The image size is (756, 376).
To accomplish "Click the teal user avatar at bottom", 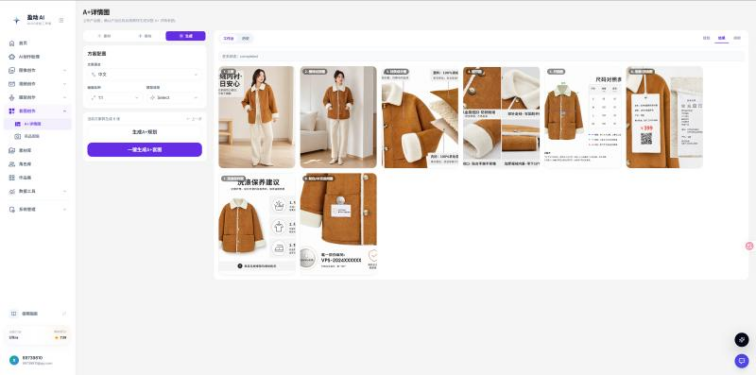I will (x=14, y=360).
